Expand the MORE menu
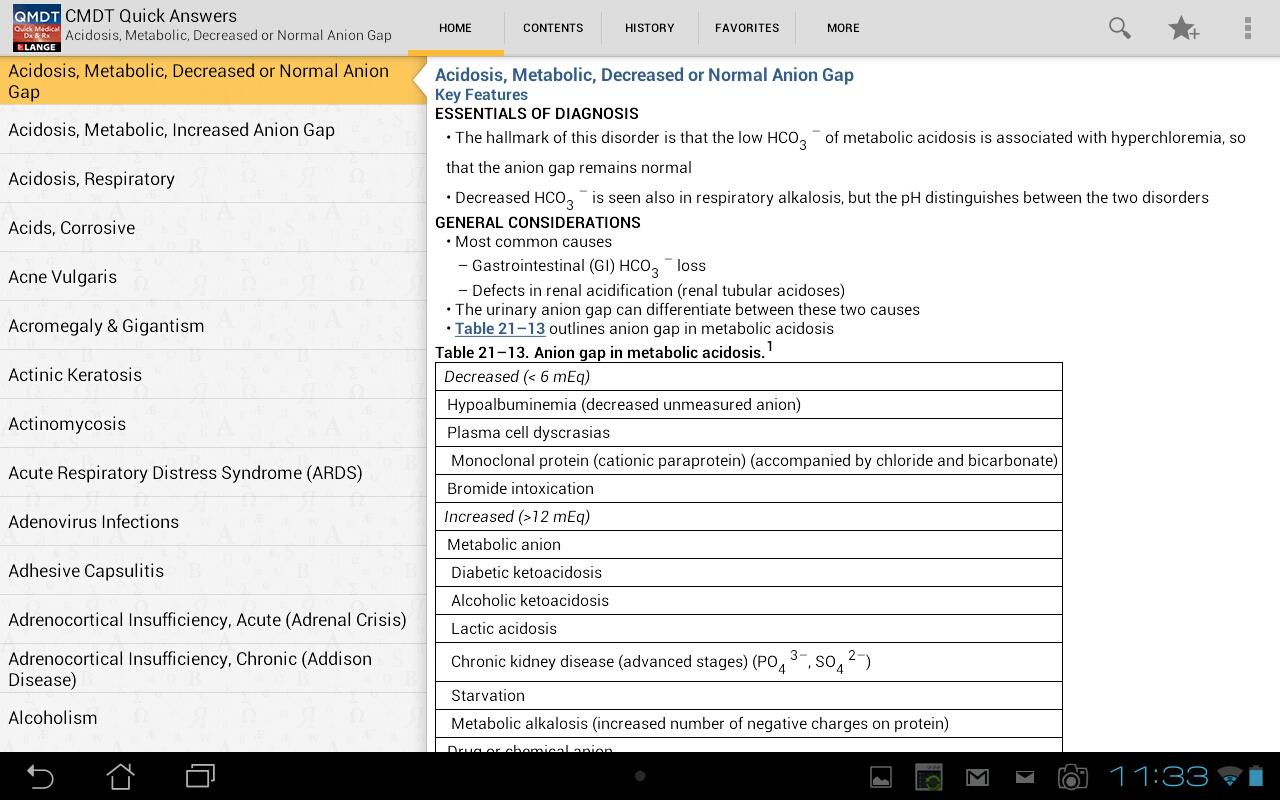 point(843,28)
